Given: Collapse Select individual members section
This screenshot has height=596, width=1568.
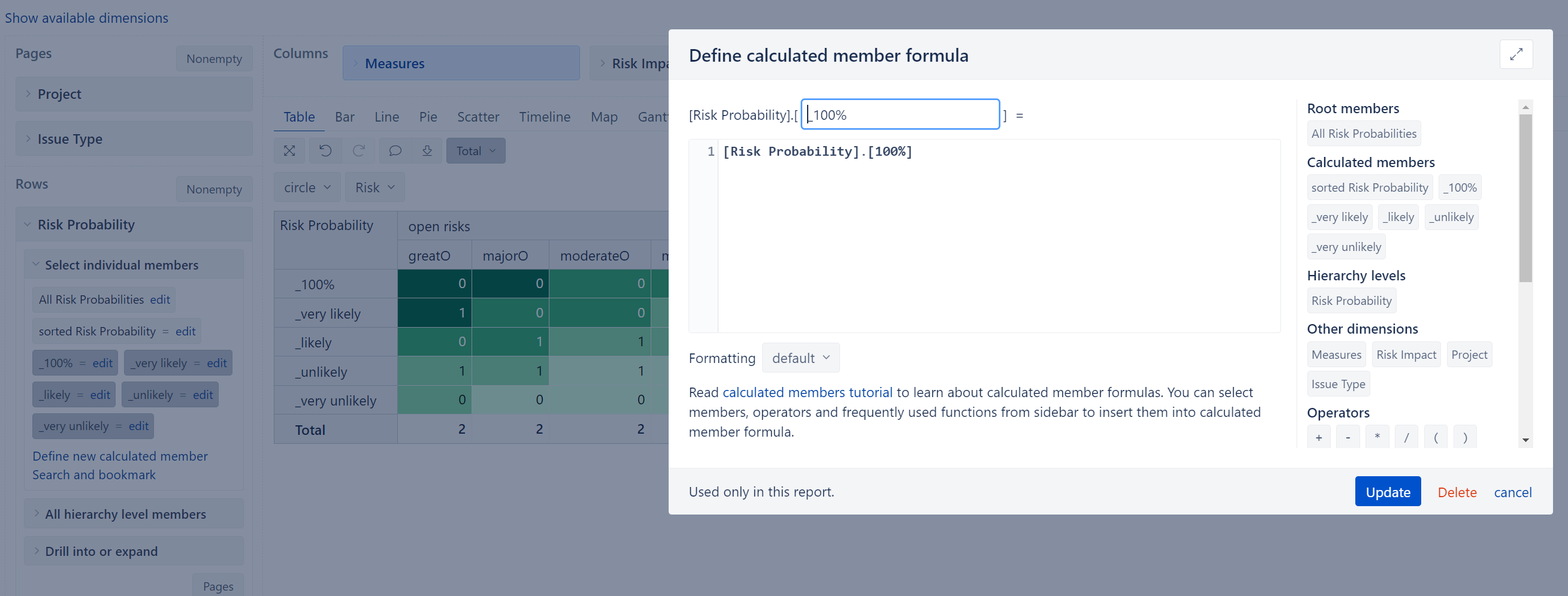Looking at the screenshot, I should [x=133, y=265].
